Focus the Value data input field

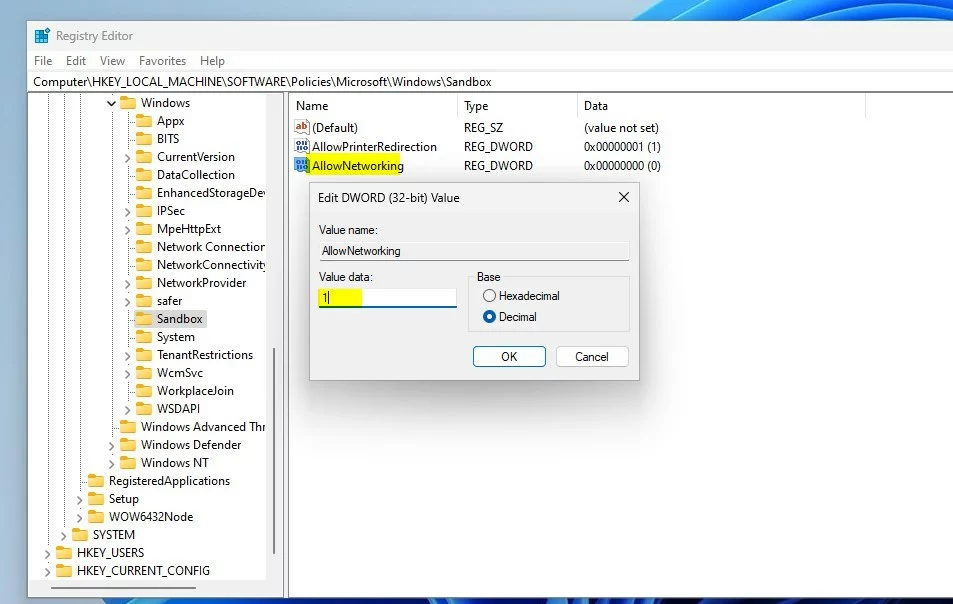pyautogui.click(x=388, y=297)
